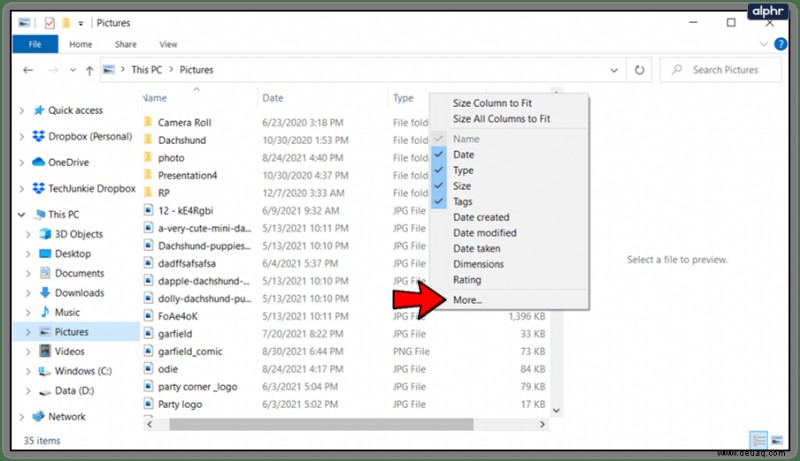The width and height of the screenshot is (800, 461).
Task: Open the Help question mark icon
Action: pyautogui.click(x=780, y=44)
